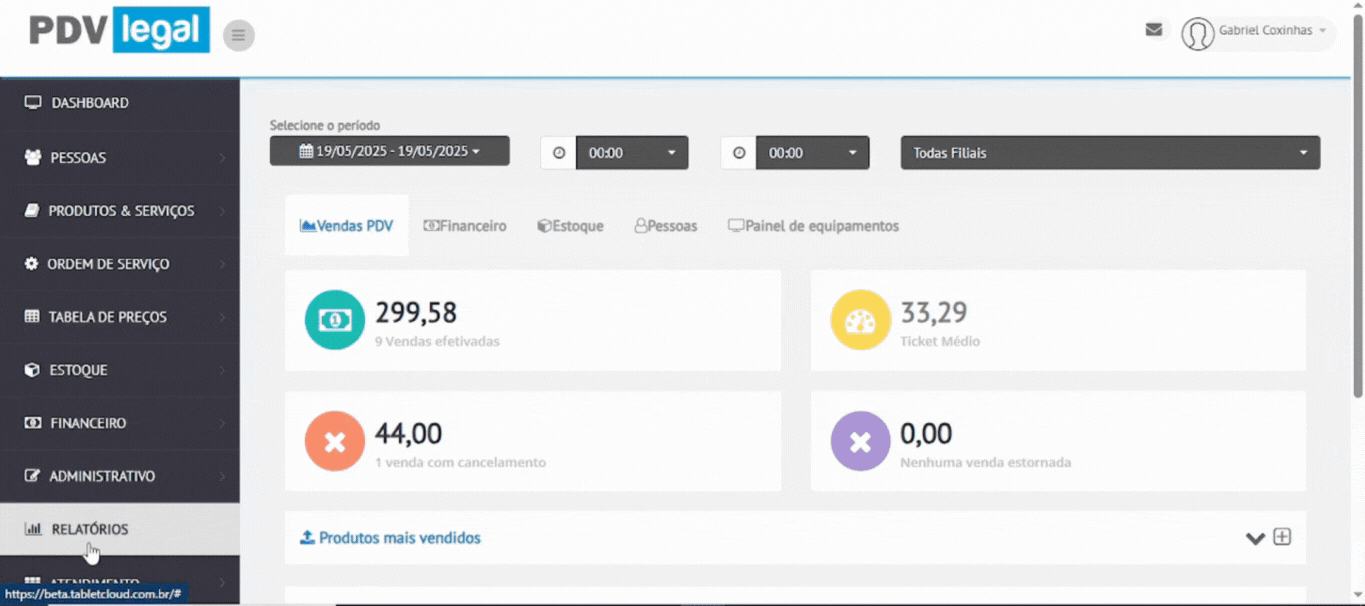Open the first 00:00 time dropdown
1365x606 pixels.
[631, 153]
